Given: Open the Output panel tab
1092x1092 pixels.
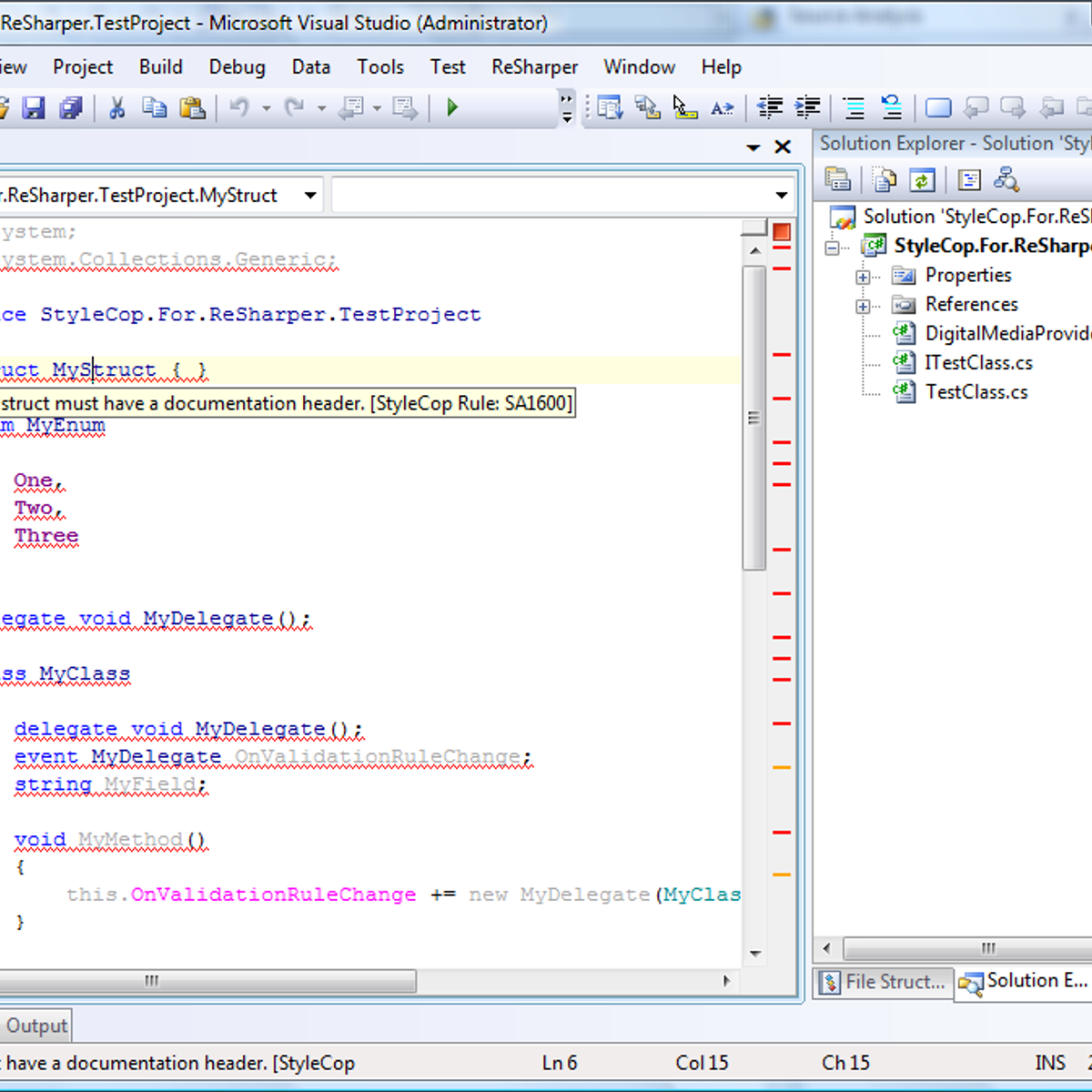Looking at the screenshot, I should click(36, 1026).
